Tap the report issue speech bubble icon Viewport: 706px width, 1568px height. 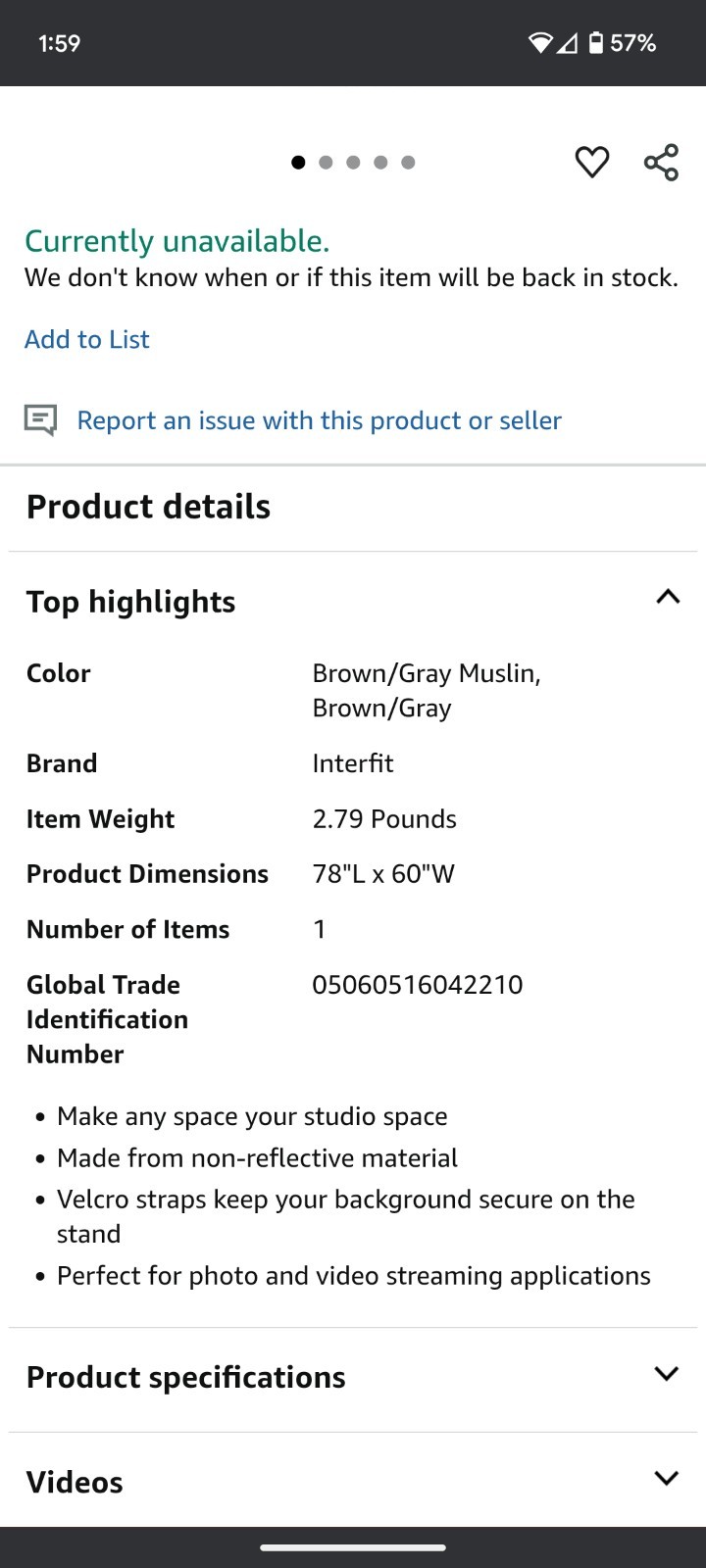coord(40,420)
